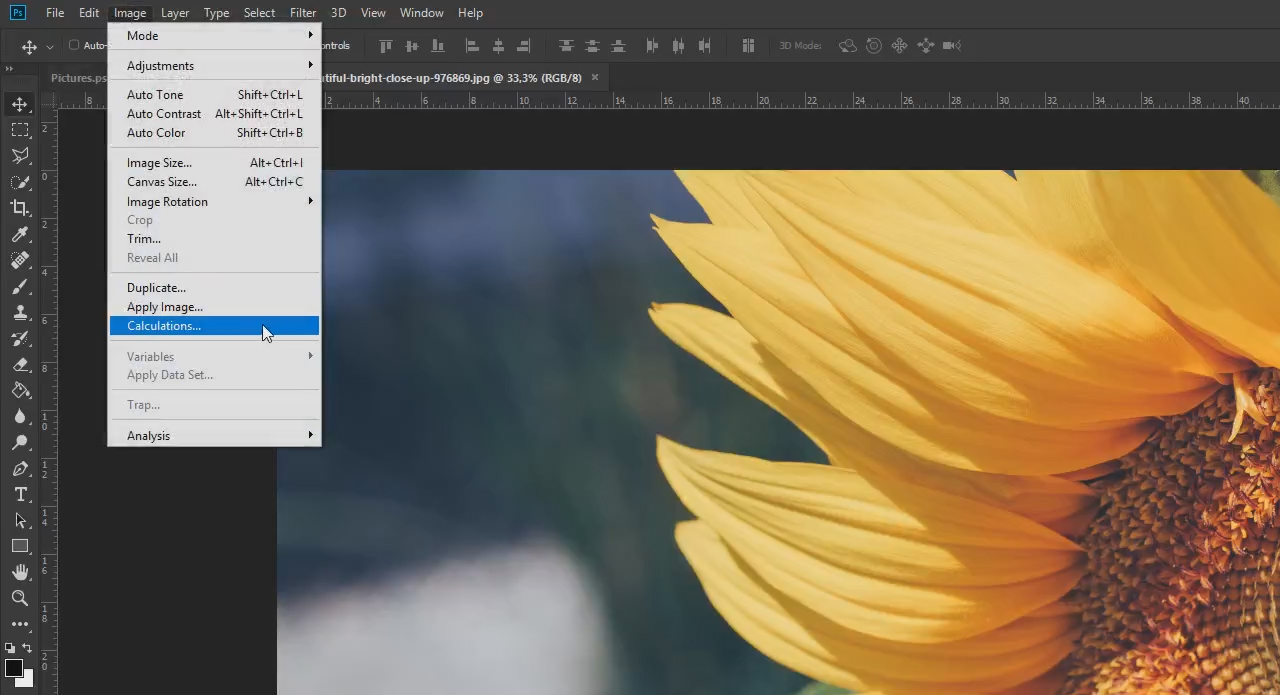
Task: Open the Layer menu
Action: pos(175,13)
